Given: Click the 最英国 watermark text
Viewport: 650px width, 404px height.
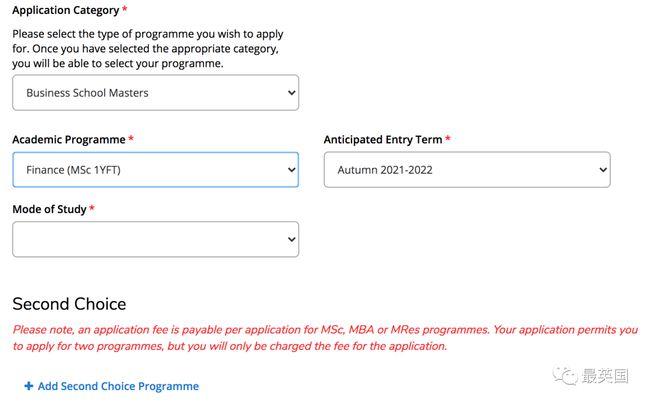Looking at the screenshot, I should [606, 376].
